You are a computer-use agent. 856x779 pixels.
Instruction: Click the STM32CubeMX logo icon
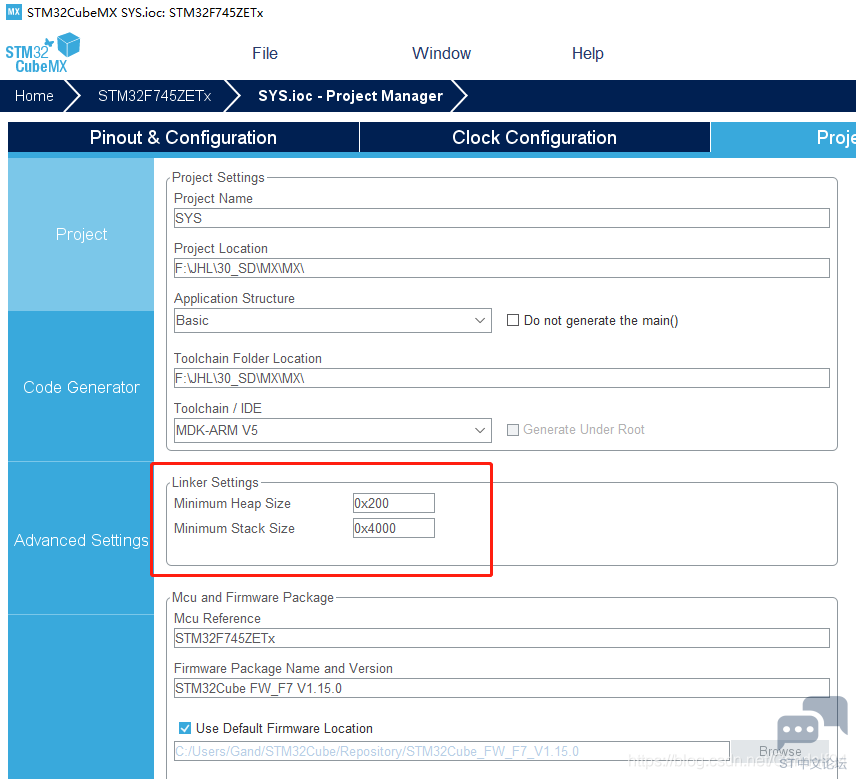tap(43, 53)
